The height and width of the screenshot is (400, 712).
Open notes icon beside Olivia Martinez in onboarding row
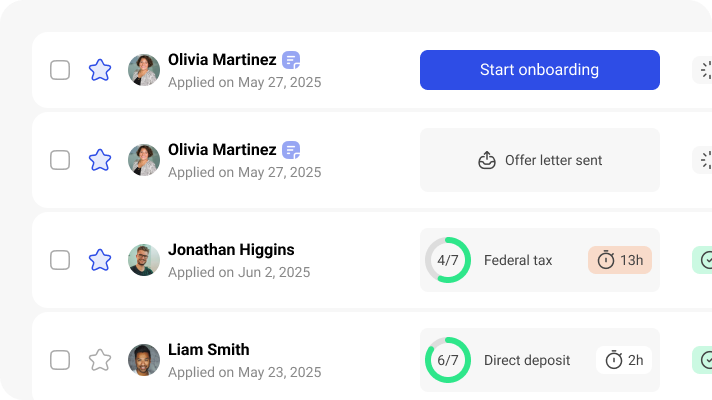[291, 60]
